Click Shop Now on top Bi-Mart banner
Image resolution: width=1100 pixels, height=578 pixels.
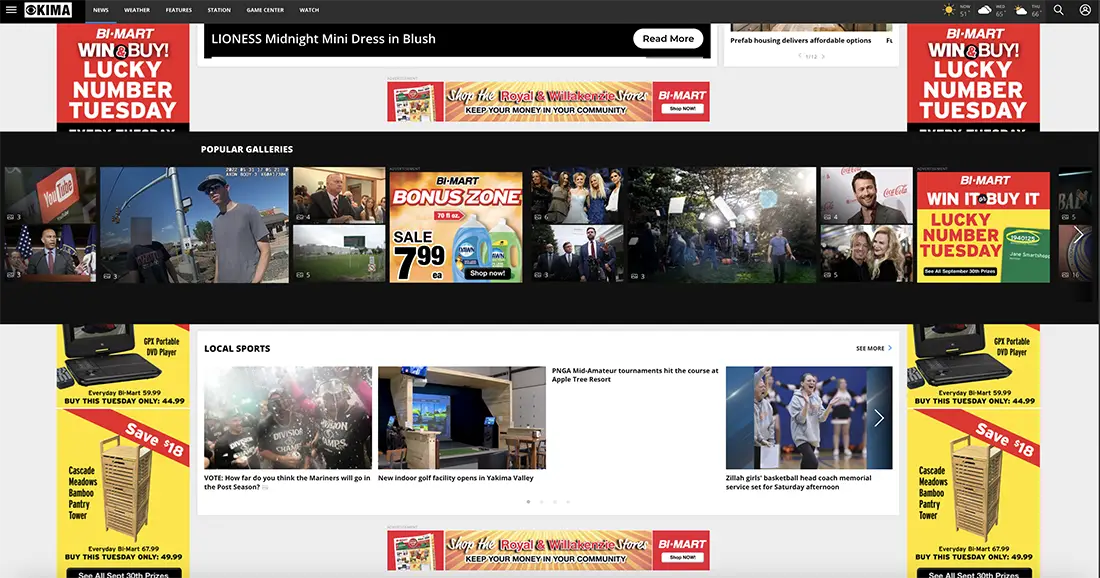tap(682, 109)
